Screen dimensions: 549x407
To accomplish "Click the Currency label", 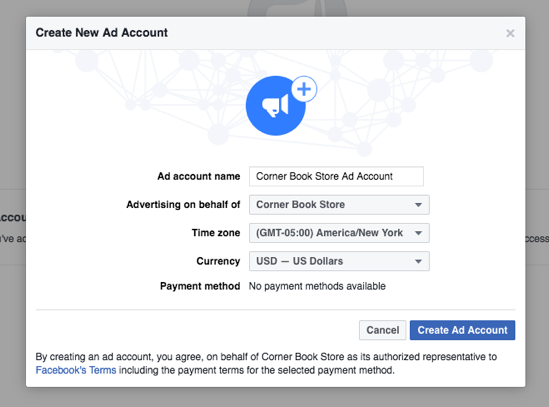I will point(218,261).
